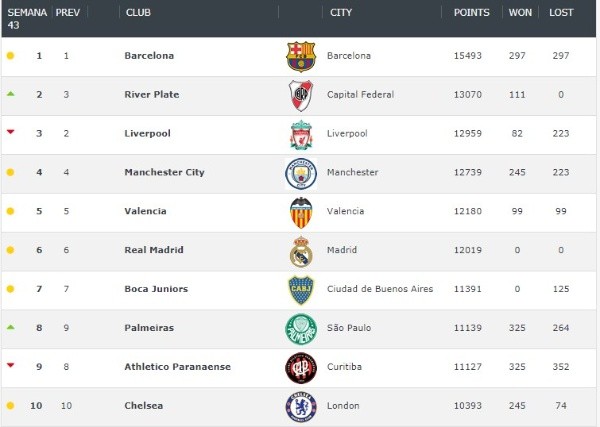Screen dimensions: 600x427
Task: Click the LOST column header
Action: coord(561,13)
